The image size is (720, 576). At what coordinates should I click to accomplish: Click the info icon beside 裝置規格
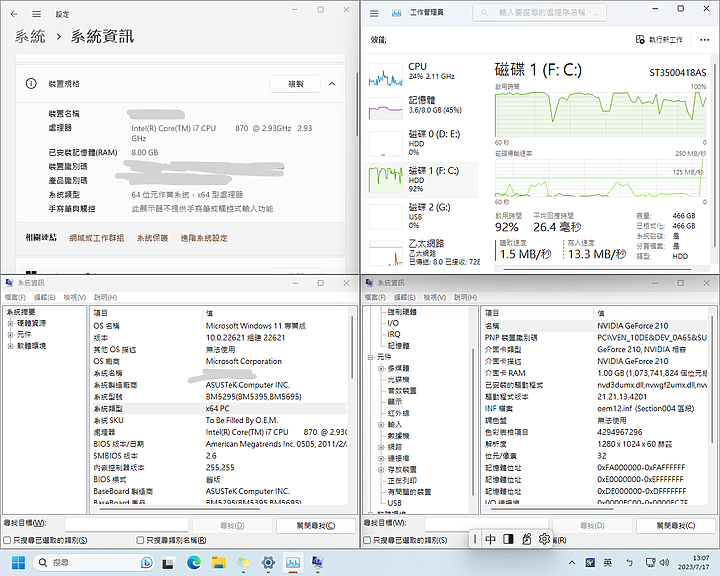[31, 84]
